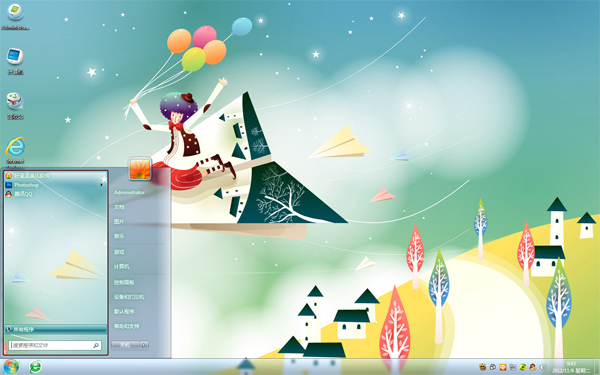The width and height of the screenshot is (600, 375).
Task: Open the QQ penguin tray icon
Action: coord(532,367)
